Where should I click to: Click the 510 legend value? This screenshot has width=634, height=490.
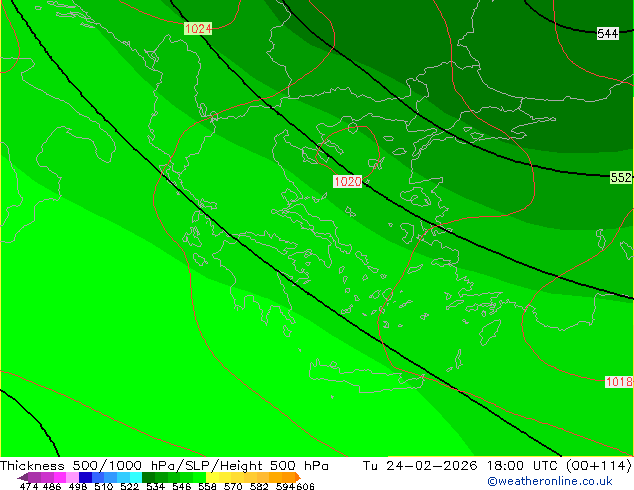pos(104,486)
